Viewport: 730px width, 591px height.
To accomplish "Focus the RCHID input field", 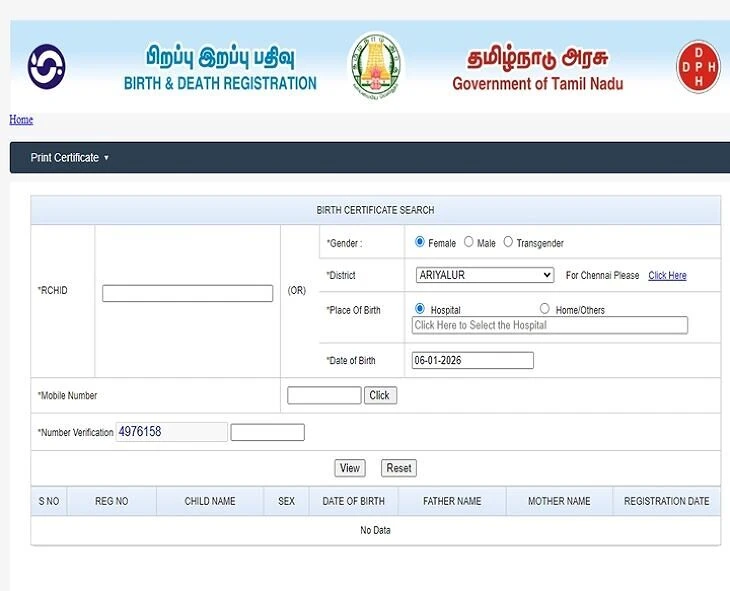I will point(187,293).
